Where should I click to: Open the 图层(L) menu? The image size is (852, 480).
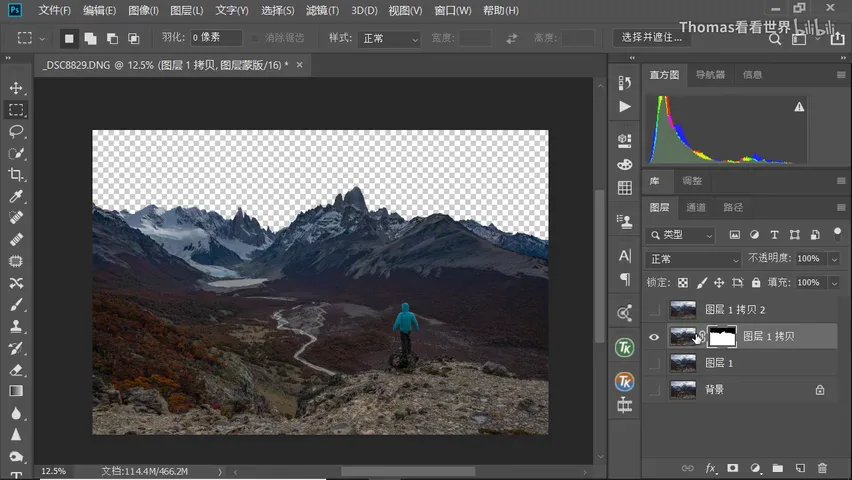point(186,10)
